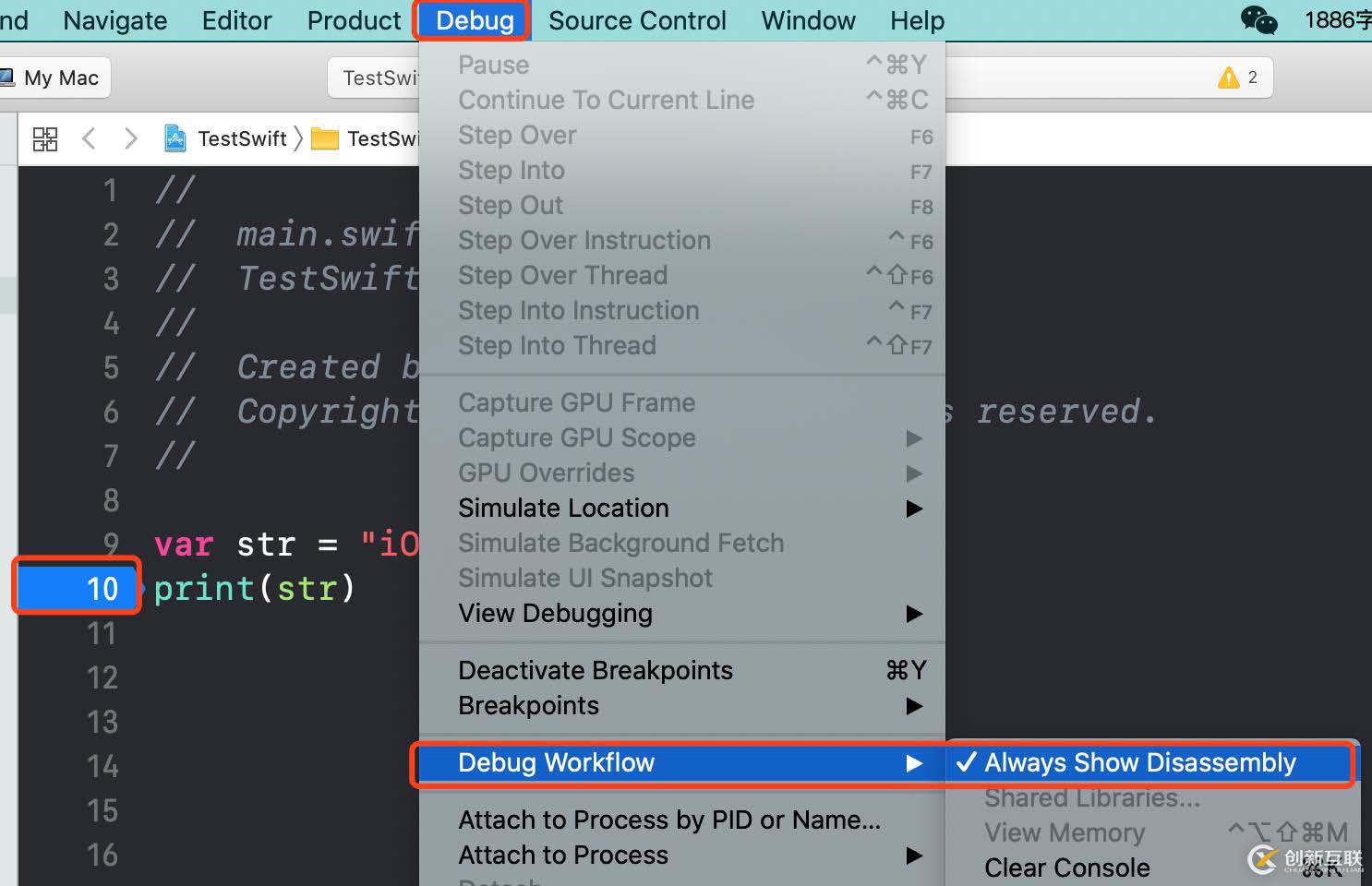The image size is (1372, 886).
Task: Click line number 12 in the gutter
Action: pos(102,677)
